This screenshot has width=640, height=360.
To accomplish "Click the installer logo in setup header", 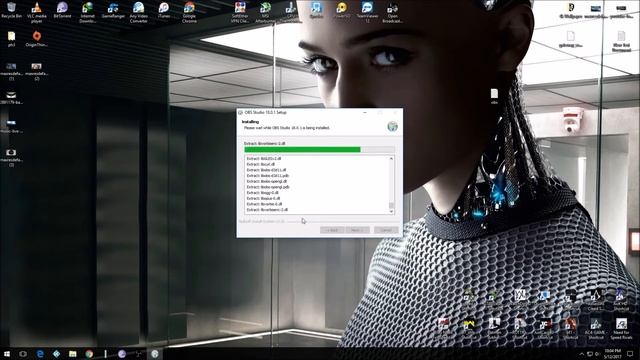I will pos(392,127).
